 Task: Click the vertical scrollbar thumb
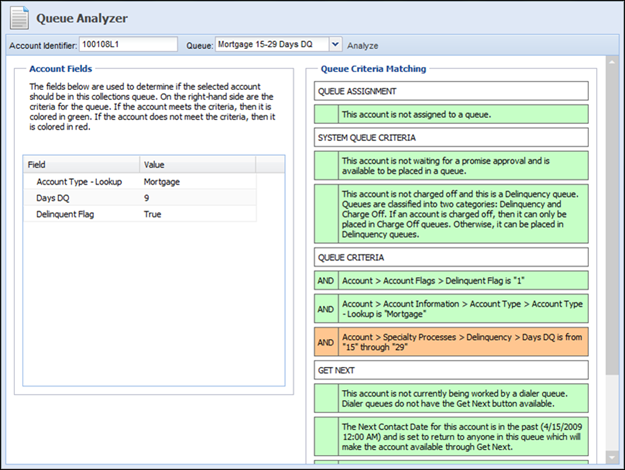(611, 220)
